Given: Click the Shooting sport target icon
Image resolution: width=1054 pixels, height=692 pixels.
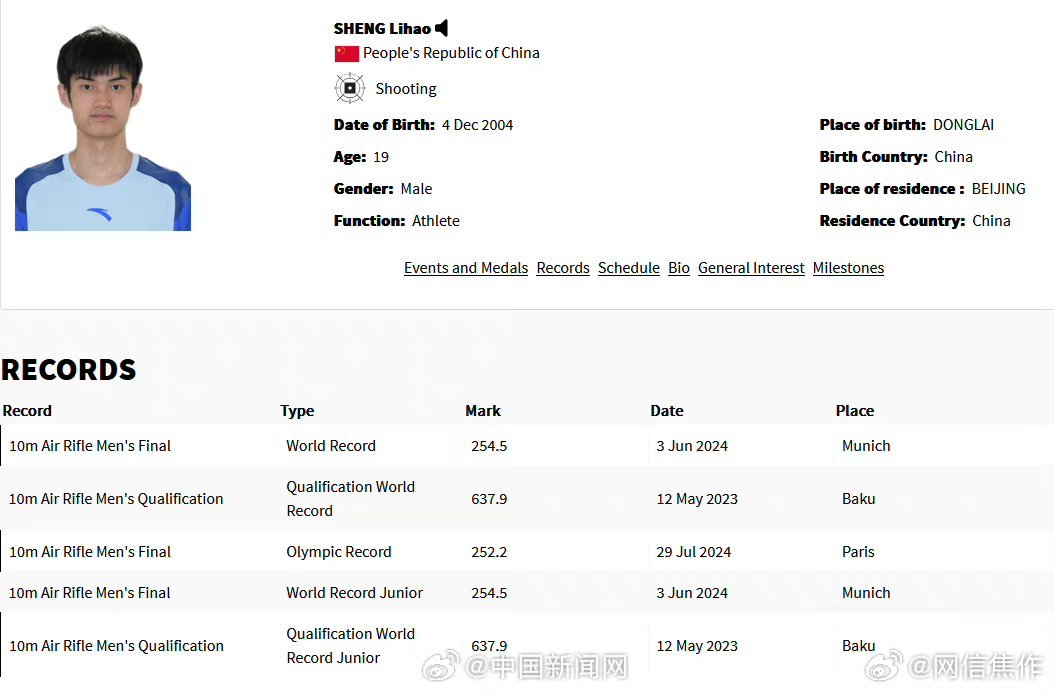Looking at the screenshot, I should pyautogui.click(x=349, y=88).
